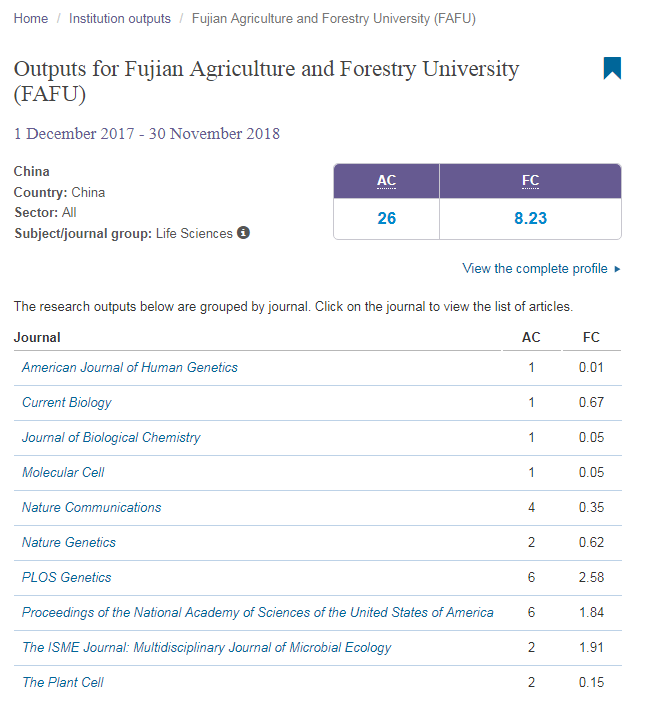Screen dimensions: 646x722
Task: View The ISME Journal articles
Action: 206,647
